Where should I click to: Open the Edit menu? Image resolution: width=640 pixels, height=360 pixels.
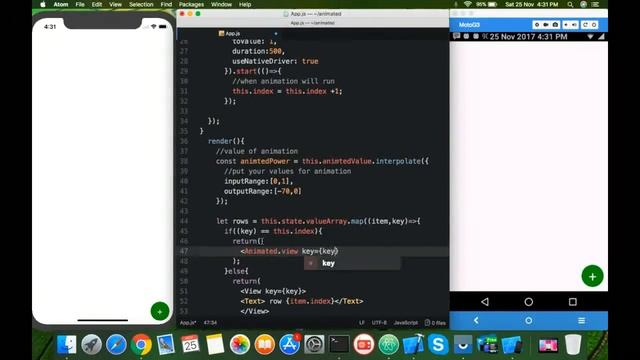tap(97, 4)
